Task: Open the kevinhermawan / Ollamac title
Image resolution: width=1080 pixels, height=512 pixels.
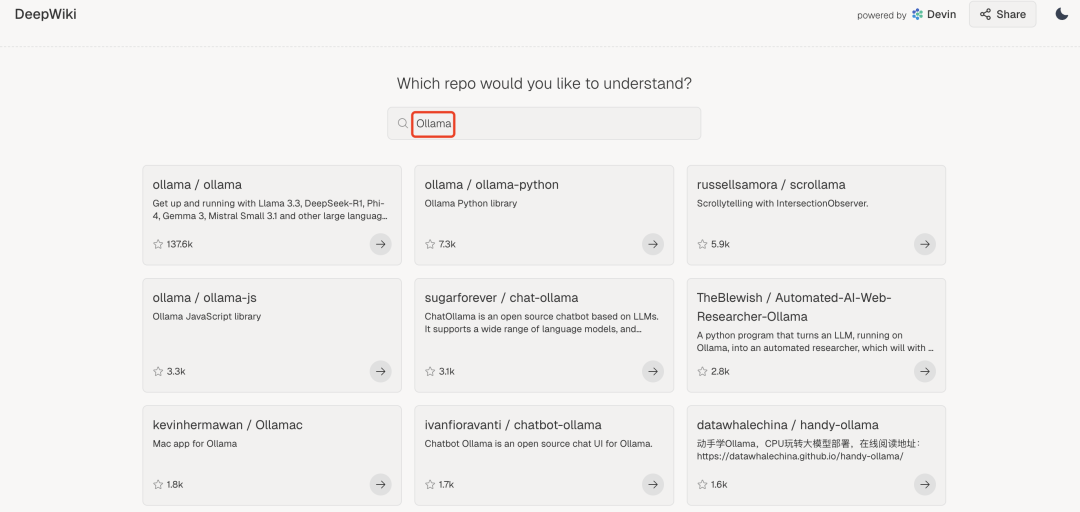Action: (227, 424)
